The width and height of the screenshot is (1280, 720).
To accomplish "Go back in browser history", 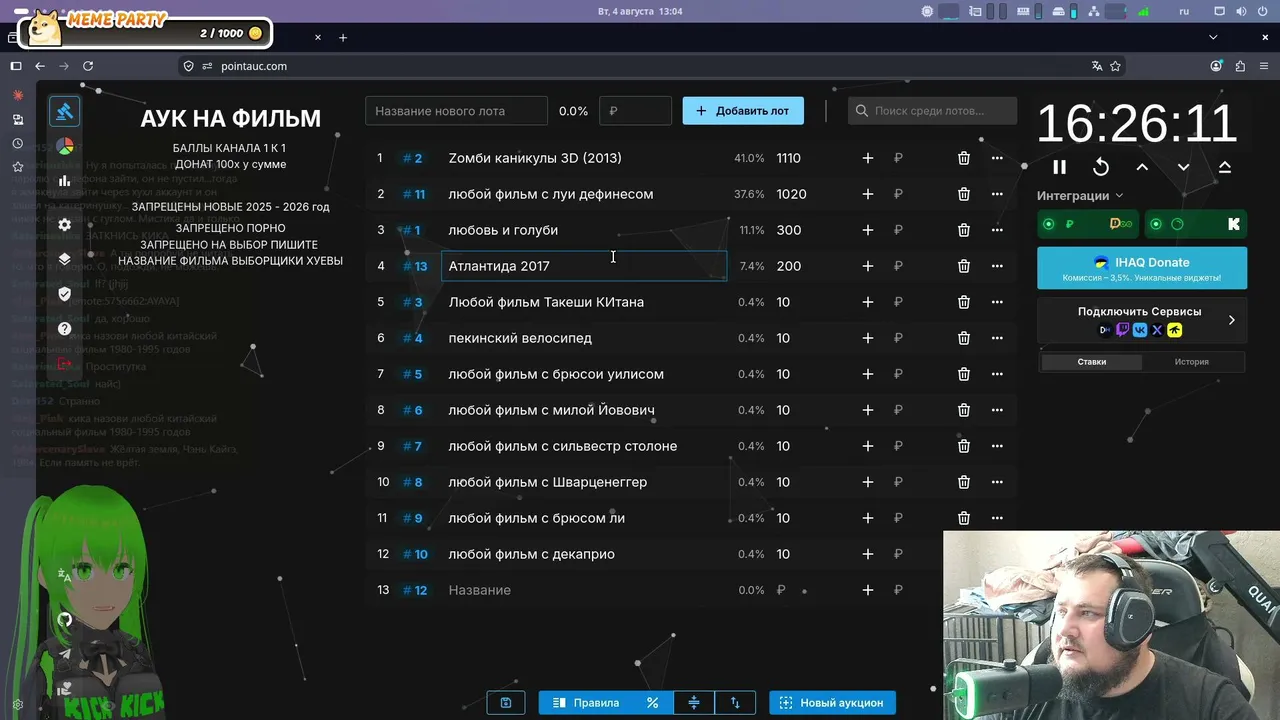I will pos(40,66).
